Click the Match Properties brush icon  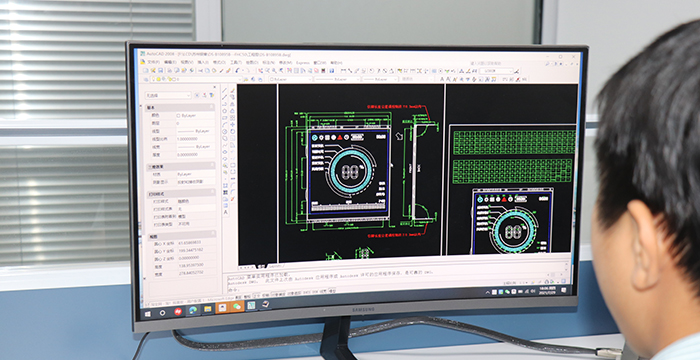[229, 71]
